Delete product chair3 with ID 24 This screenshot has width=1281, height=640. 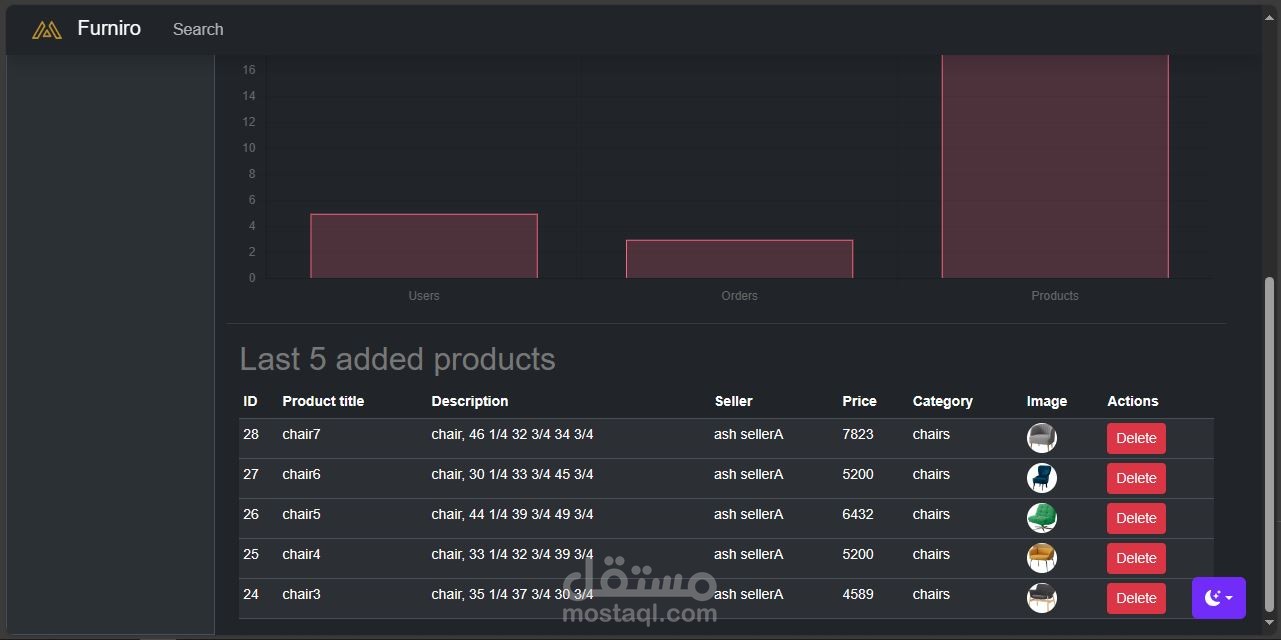(1136, 598)
